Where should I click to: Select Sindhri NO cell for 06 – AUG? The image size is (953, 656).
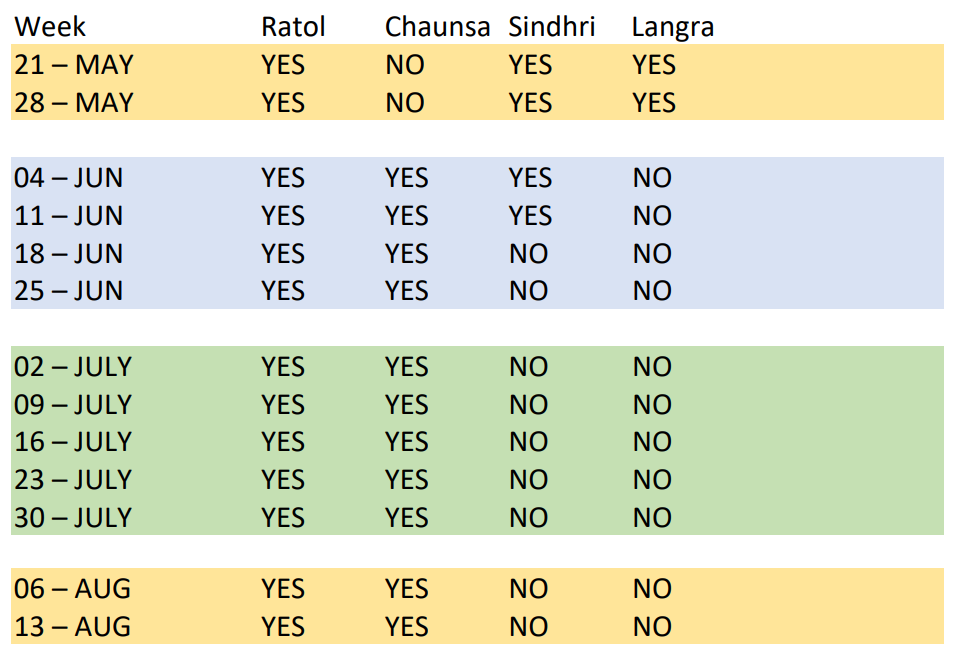click(528, 589)
